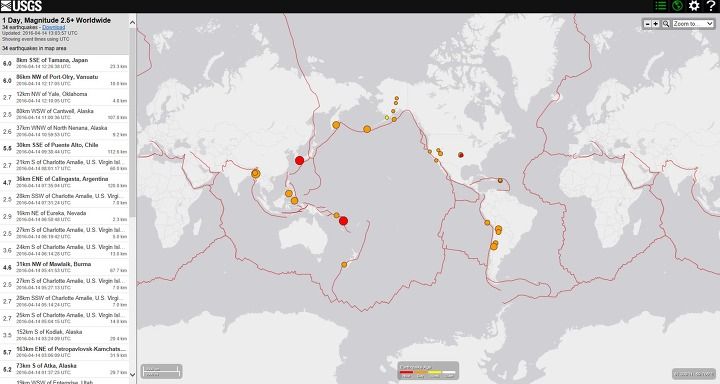The image size is (720, 384).
Task: Zoom in with the plus button
Action: [656, 24]
